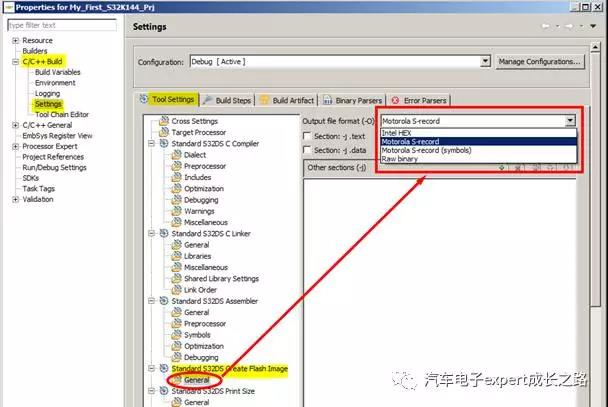The width and height of the screenshot is (608, 407).
Task: Enable the Section: -j .text checkbox
Action: (x=308, y=135)
